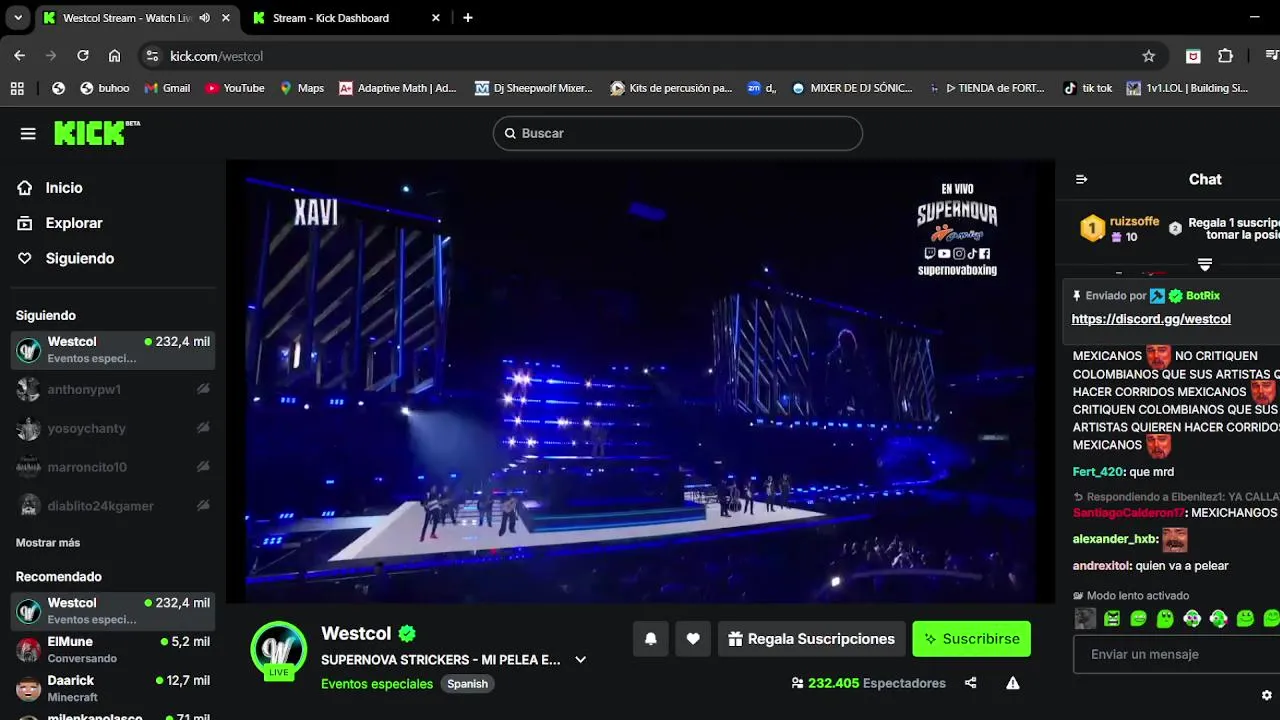
Task: Open offline channel yosoychanty
Action: click(113, 428)
